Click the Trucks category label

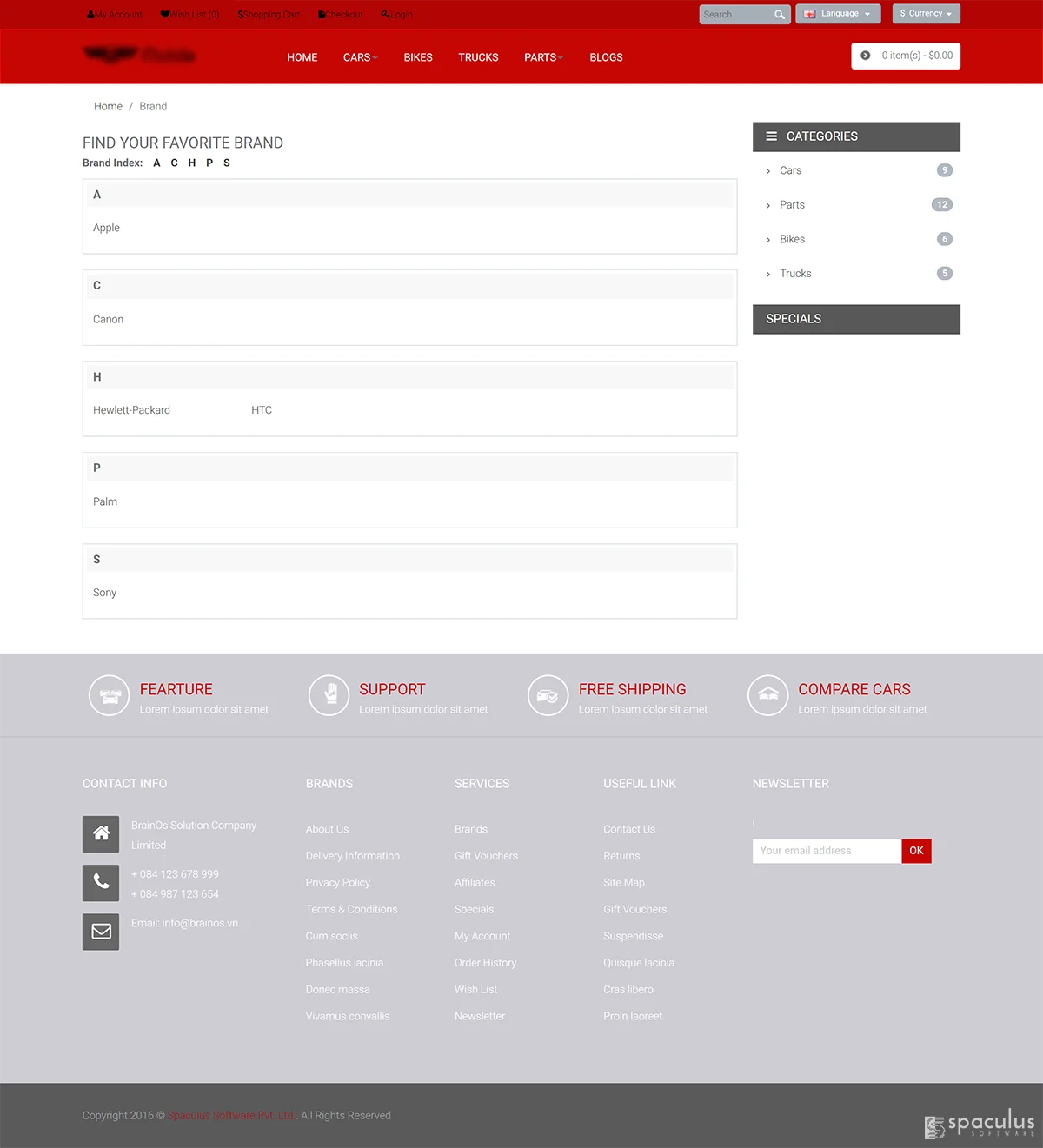pos(795,274)
